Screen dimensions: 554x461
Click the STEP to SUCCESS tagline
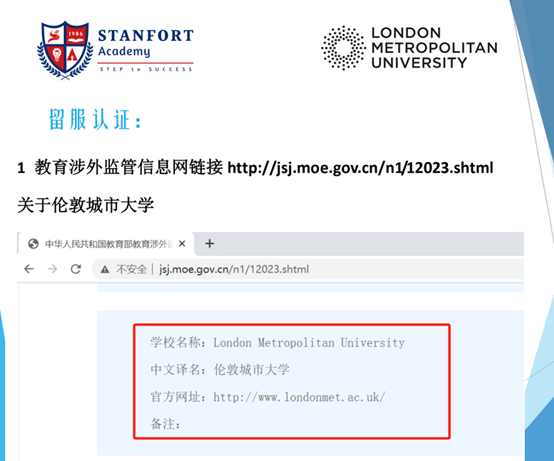[x=146, y=69]
